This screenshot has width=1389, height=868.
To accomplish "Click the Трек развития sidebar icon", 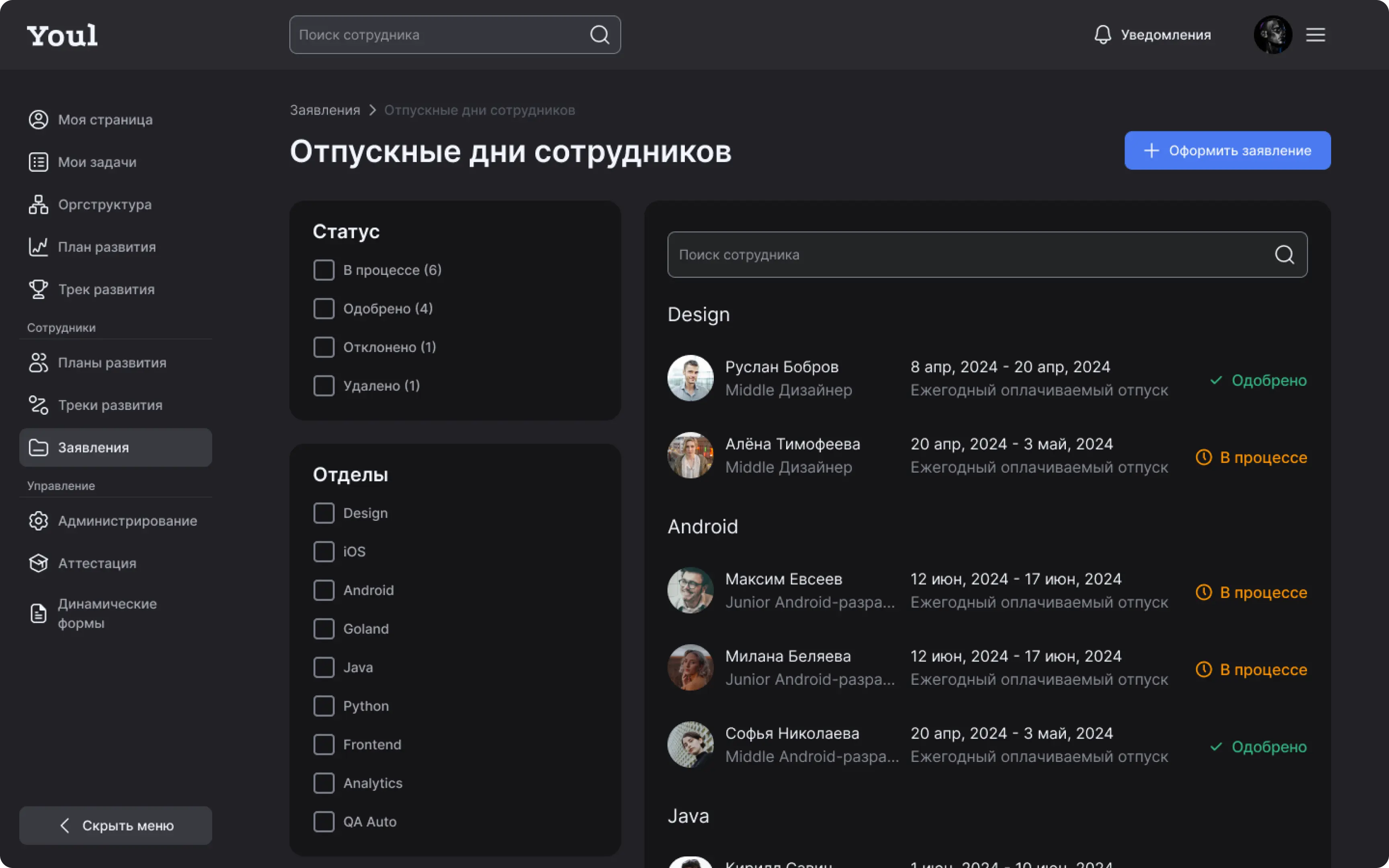I will tap(38, 289).
